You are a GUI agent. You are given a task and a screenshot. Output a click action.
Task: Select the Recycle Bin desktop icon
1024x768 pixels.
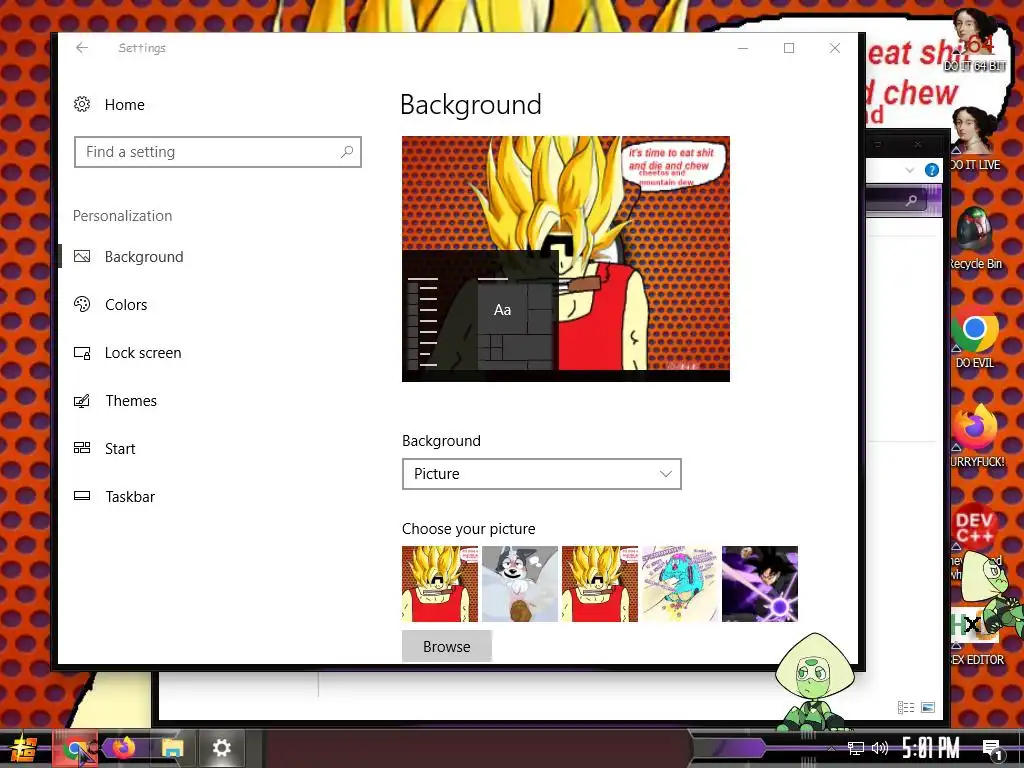(975, 238)
